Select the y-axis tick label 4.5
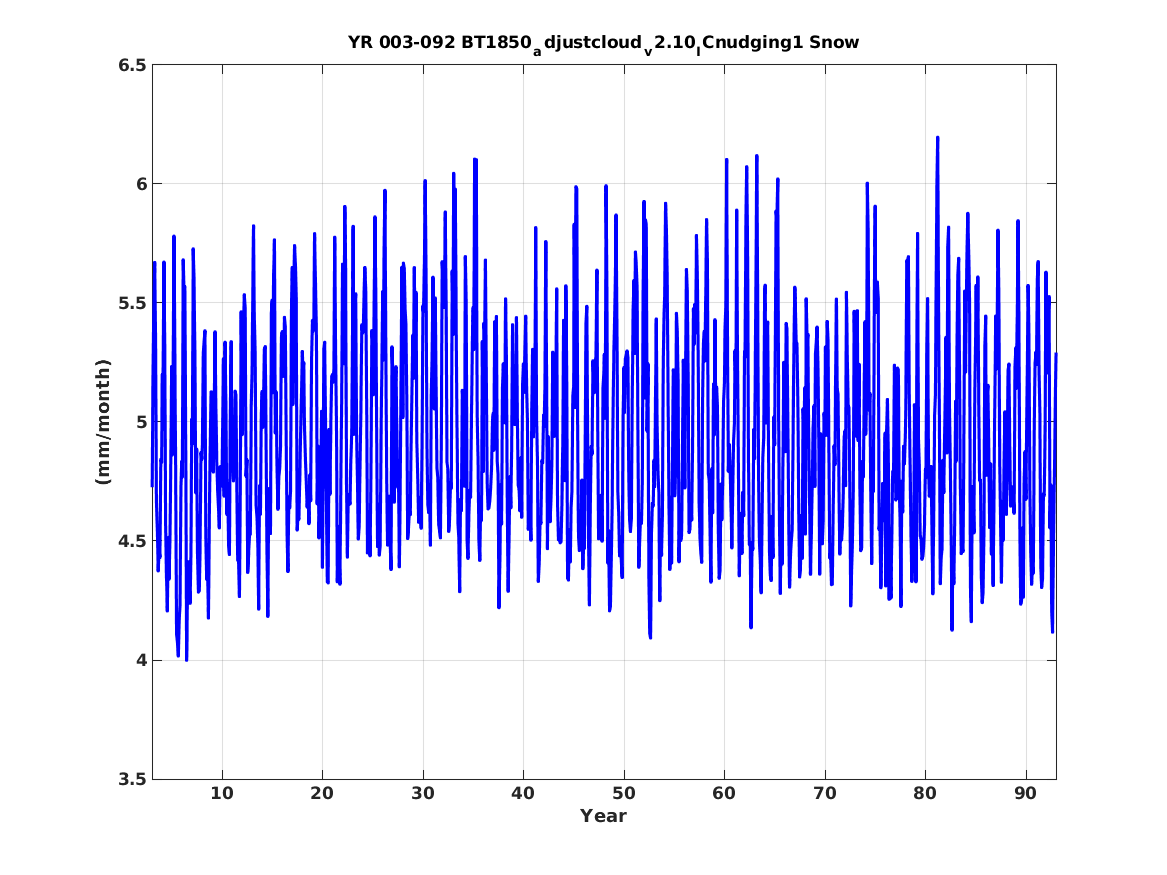1167x875 pixels. [x=131, y=541]
